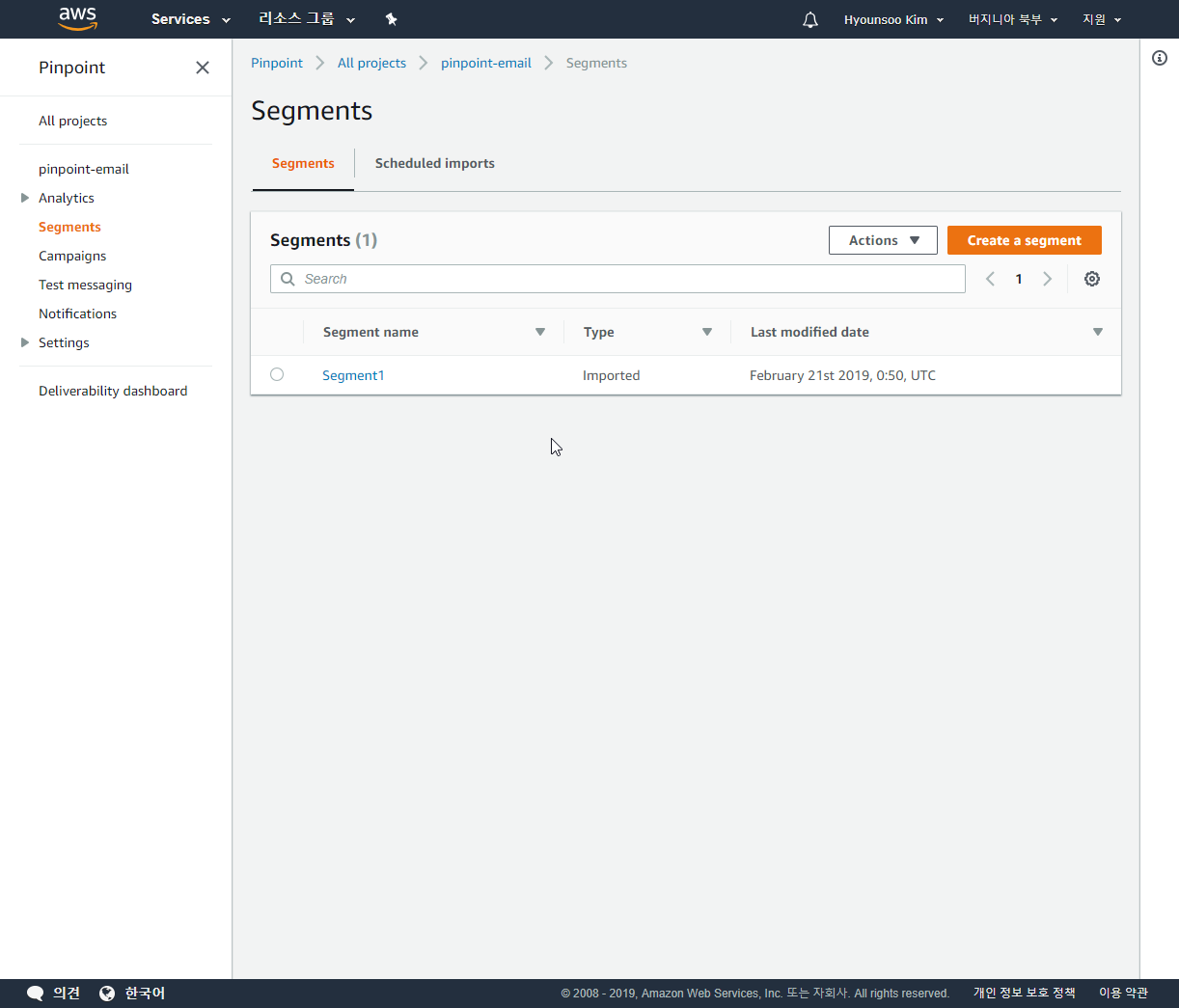Screen dimensions: 1179x1008
Task: Open the Actions dropdown button
Action: click(x=883, y=240)
